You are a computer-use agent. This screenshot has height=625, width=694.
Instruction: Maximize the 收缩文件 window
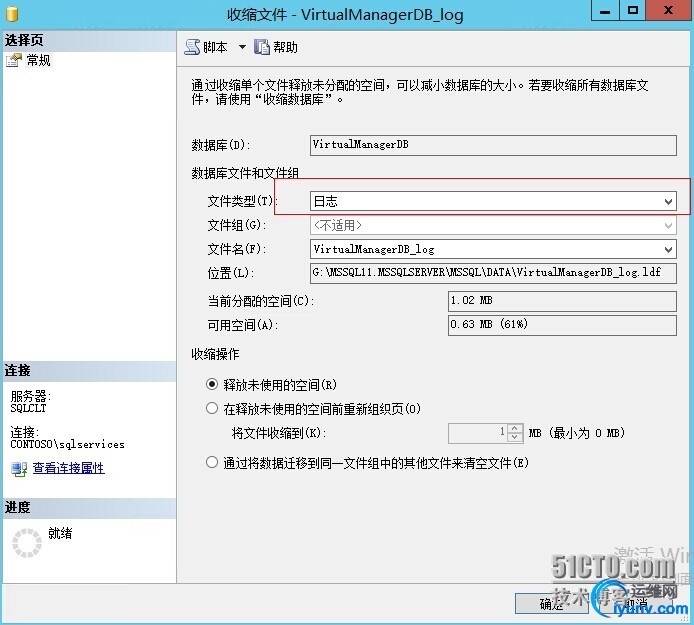632,11
